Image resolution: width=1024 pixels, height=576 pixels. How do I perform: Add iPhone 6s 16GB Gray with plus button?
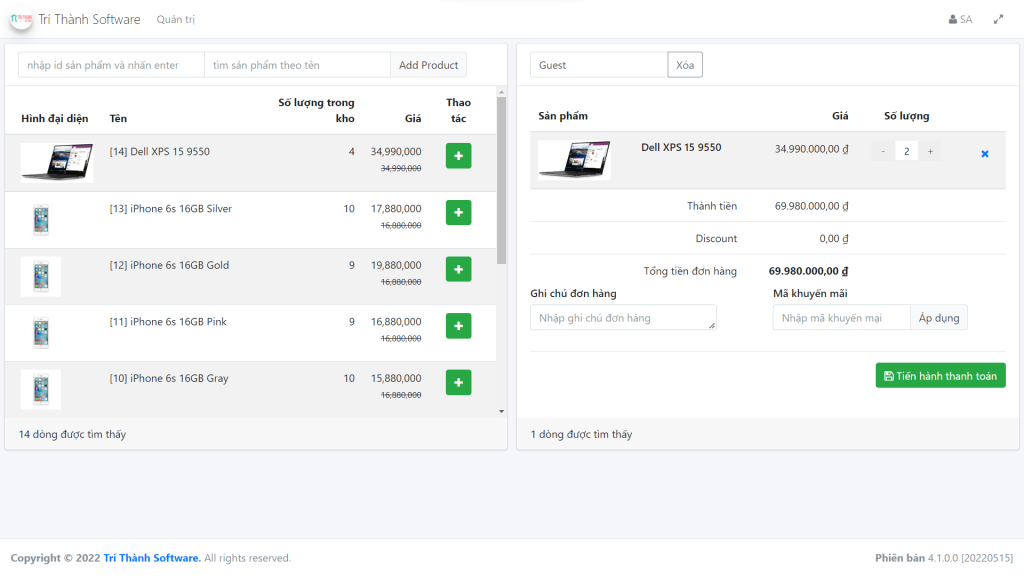458,383
